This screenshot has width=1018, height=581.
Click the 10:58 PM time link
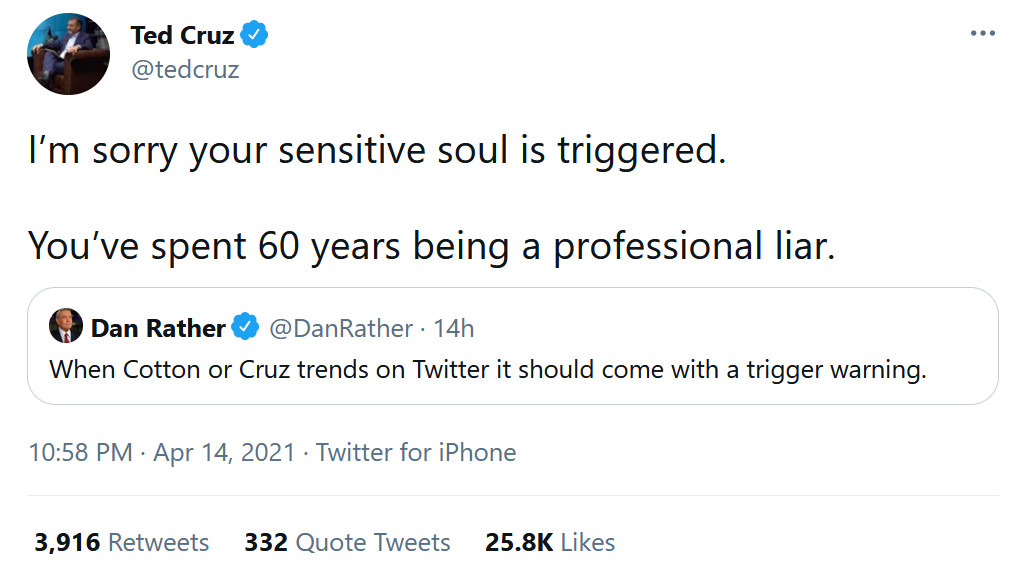tap(81, 452)
